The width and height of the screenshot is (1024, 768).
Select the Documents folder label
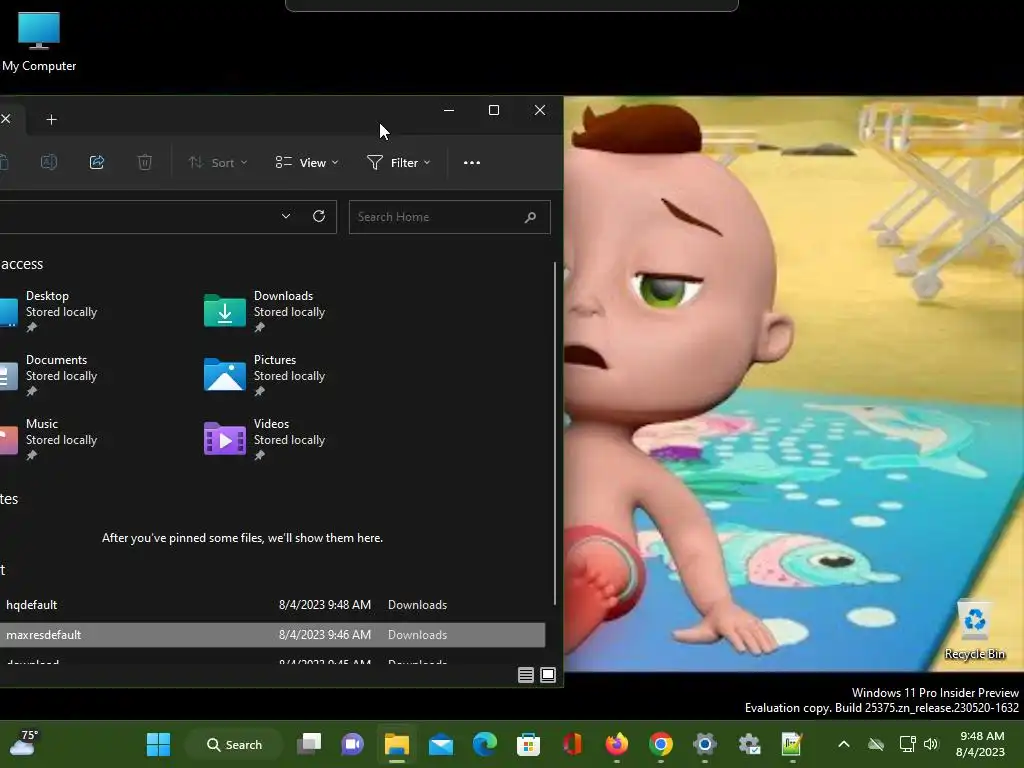point(56,360)
